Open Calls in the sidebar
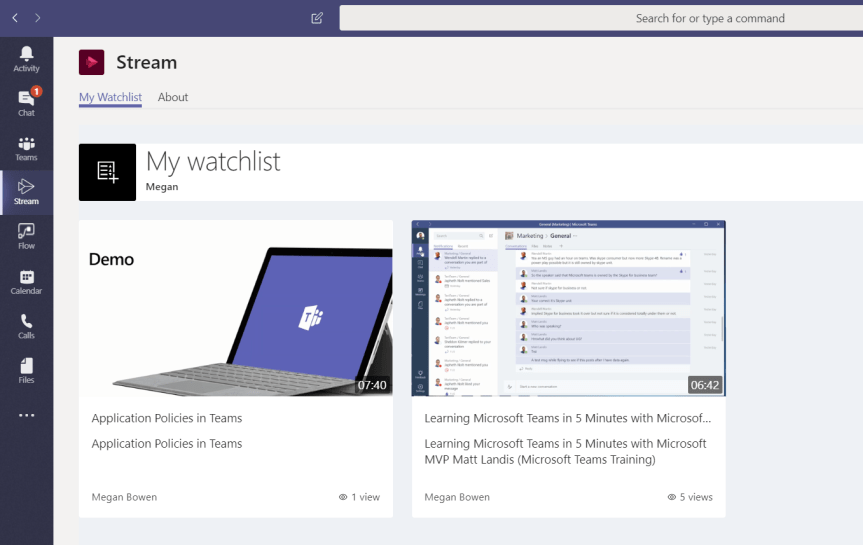This screenshot has width=863, height=545. point(26,326)
